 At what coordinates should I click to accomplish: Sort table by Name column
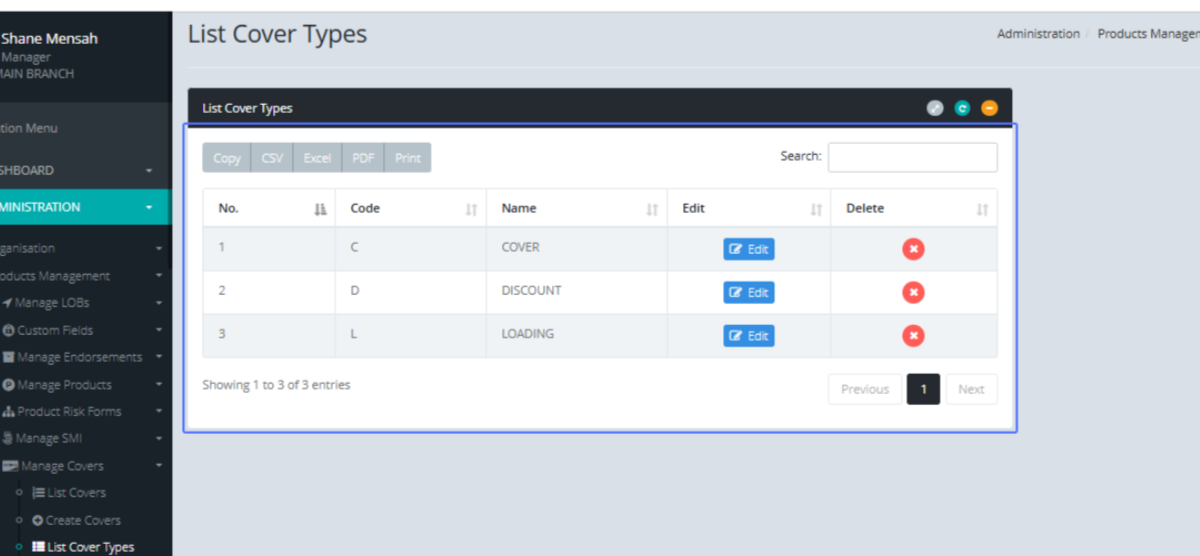pyautogui.click(x=577, y=209)
